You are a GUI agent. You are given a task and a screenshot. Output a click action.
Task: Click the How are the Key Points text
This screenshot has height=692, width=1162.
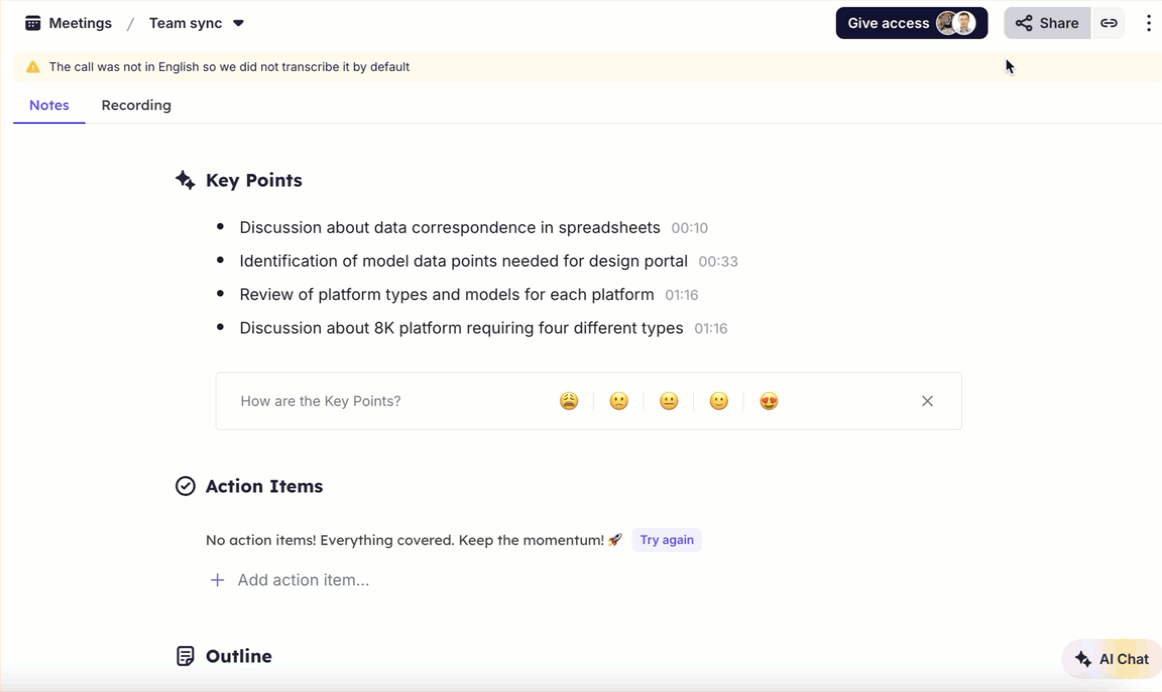click(320, 401)
